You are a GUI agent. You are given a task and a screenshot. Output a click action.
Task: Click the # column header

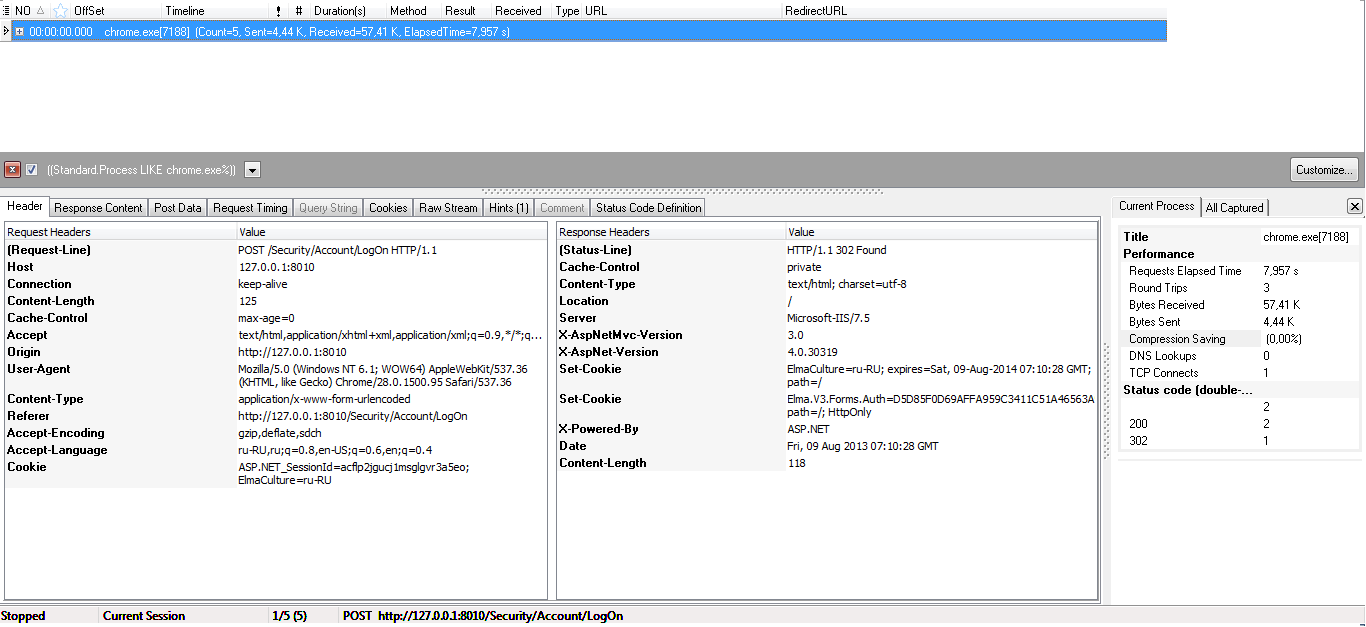[299, 11]
